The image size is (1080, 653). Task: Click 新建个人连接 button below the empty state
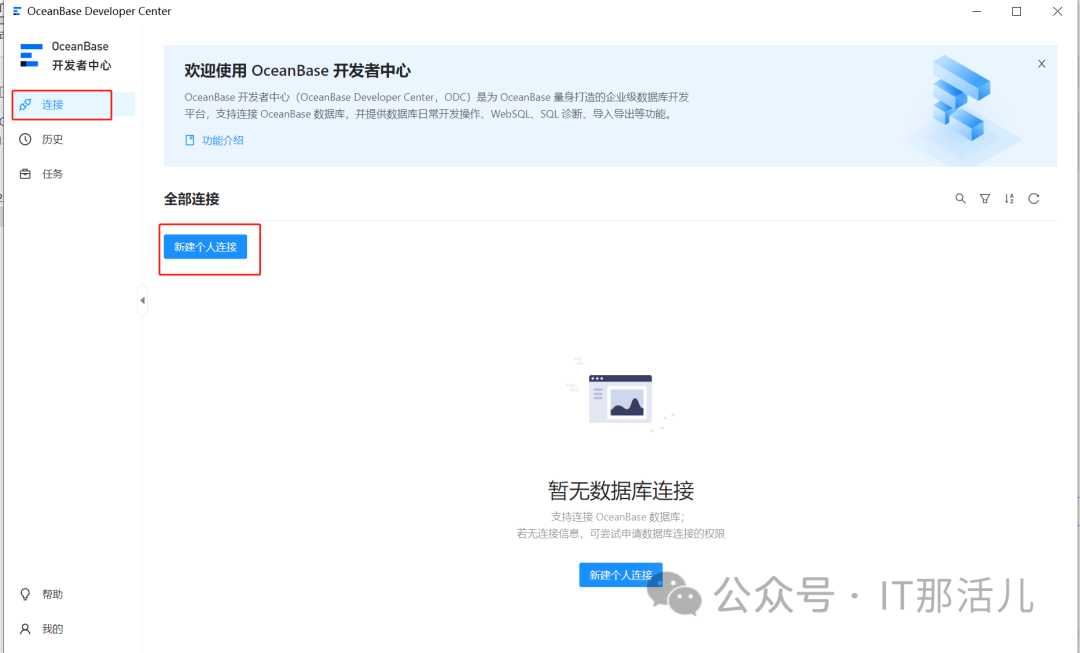click(621, 574)
